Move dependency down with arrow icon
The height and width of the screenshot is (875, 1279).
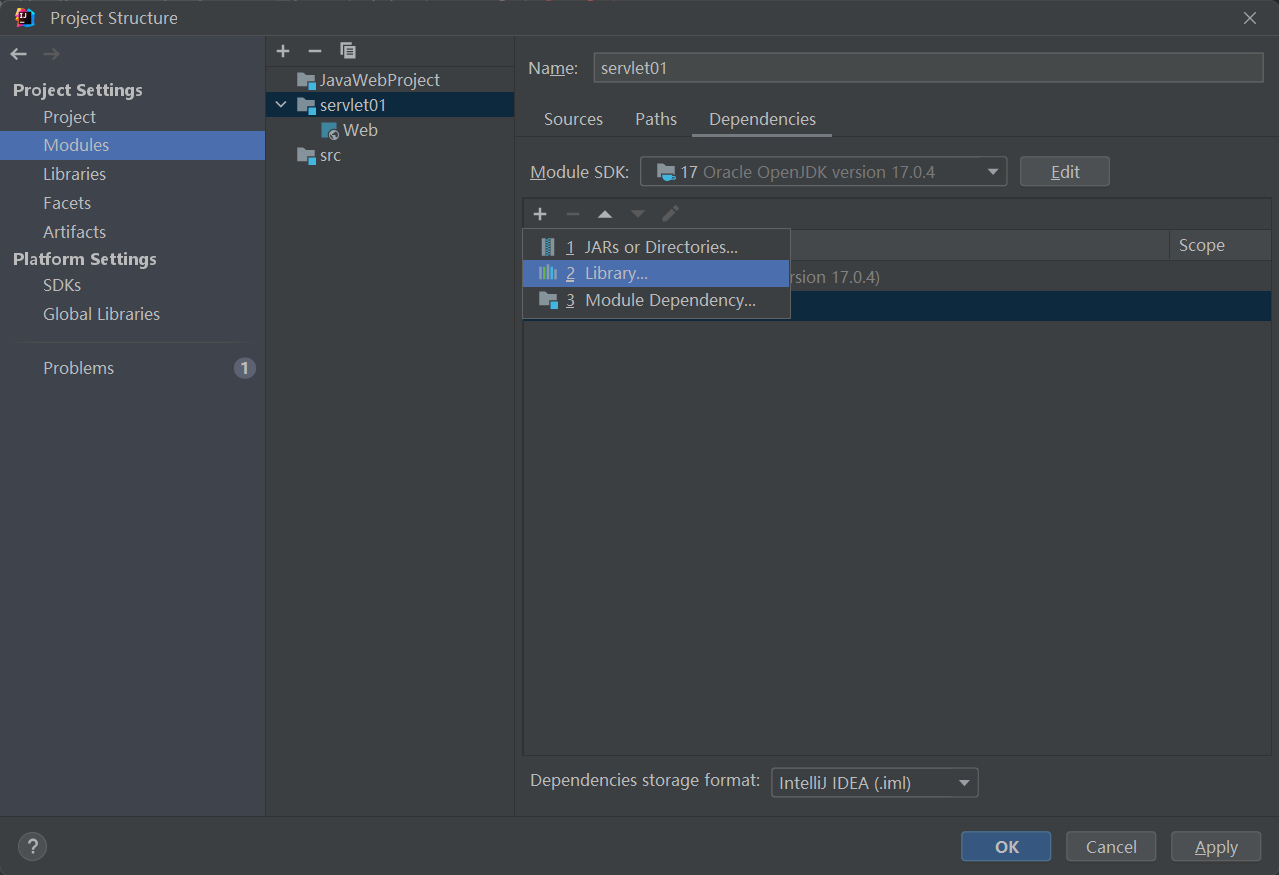pos(638,214)
